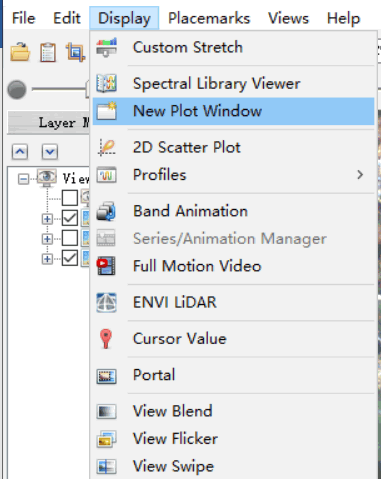Uncheck the first checked layer checkbox

70,218
